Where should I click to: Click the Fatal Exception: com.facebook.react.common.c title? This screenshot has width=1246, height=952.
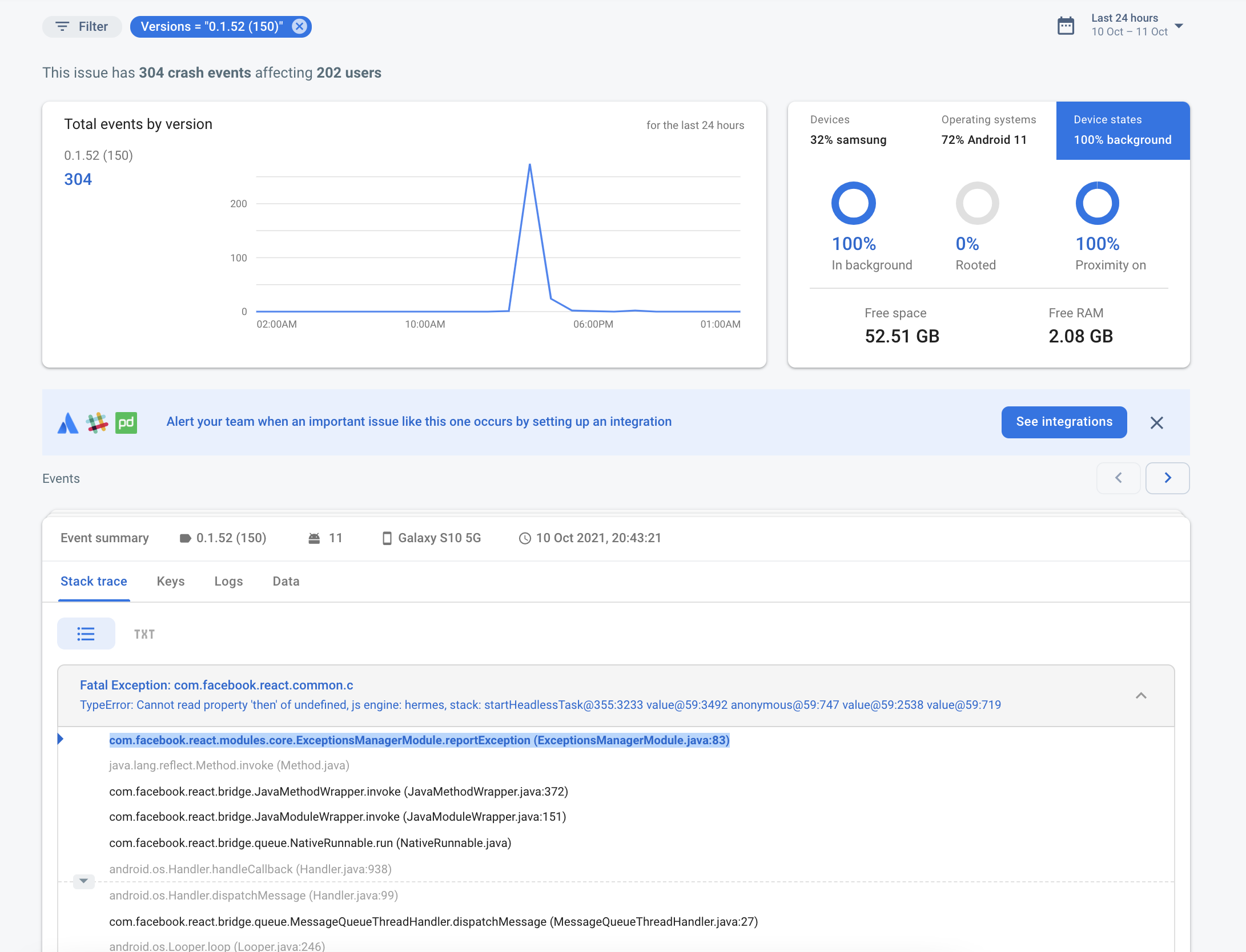(x=216, y=685)
